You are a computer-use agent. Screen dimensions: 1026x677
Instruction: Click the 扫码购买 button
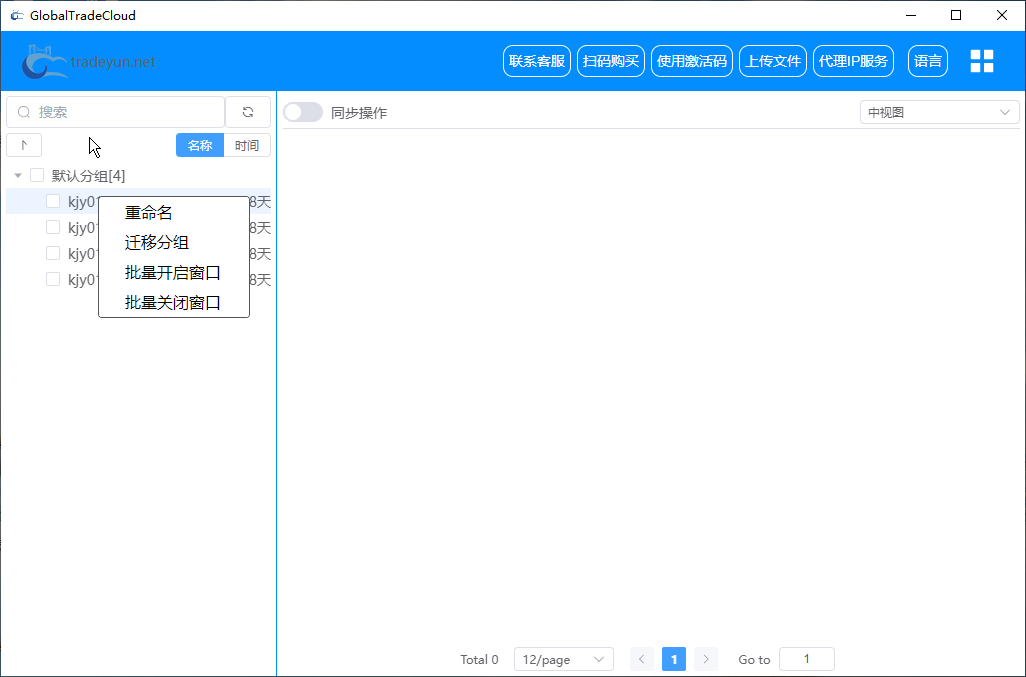pos(610,60)
